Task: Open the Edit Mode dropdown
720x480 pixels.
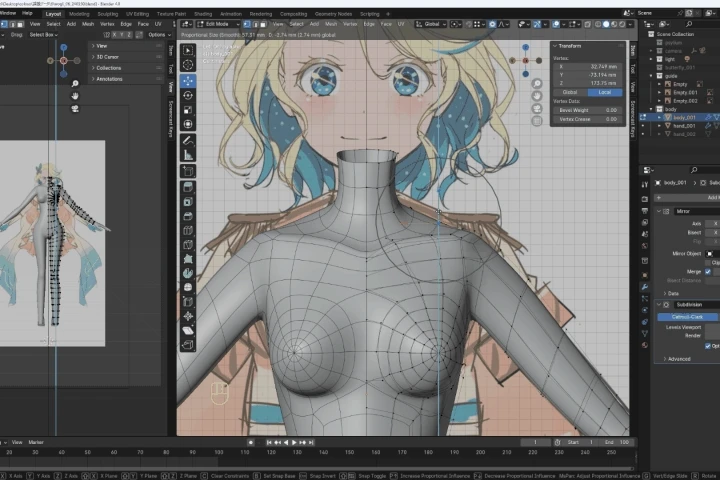Action: click(x=219, y=24)
